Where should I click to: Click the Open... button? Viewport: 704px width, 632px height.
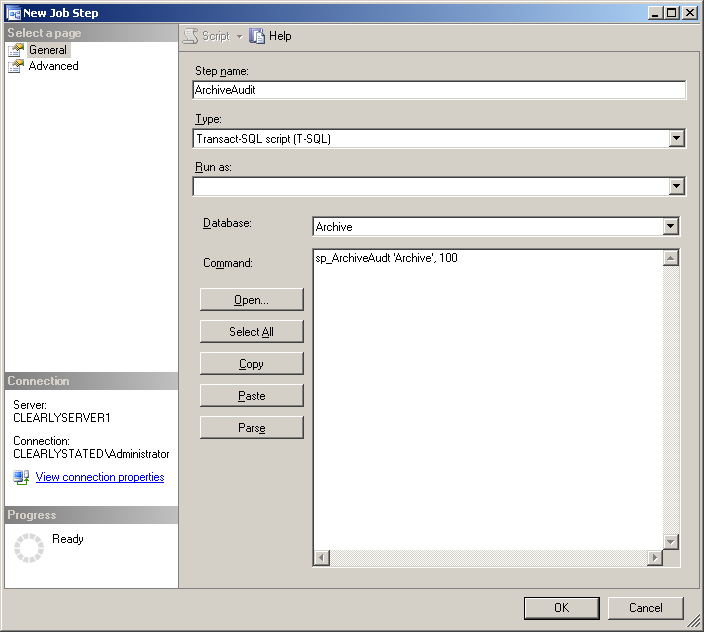click(x=251, y=300)
